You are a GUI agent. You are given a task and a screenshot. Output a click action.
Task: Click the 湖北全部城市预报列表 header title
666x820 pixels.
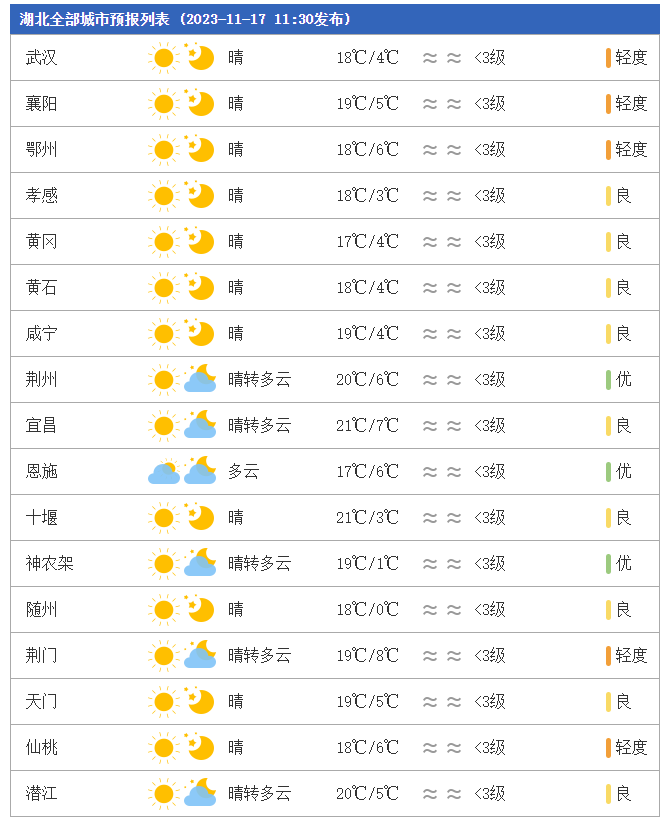pos(94,19)
